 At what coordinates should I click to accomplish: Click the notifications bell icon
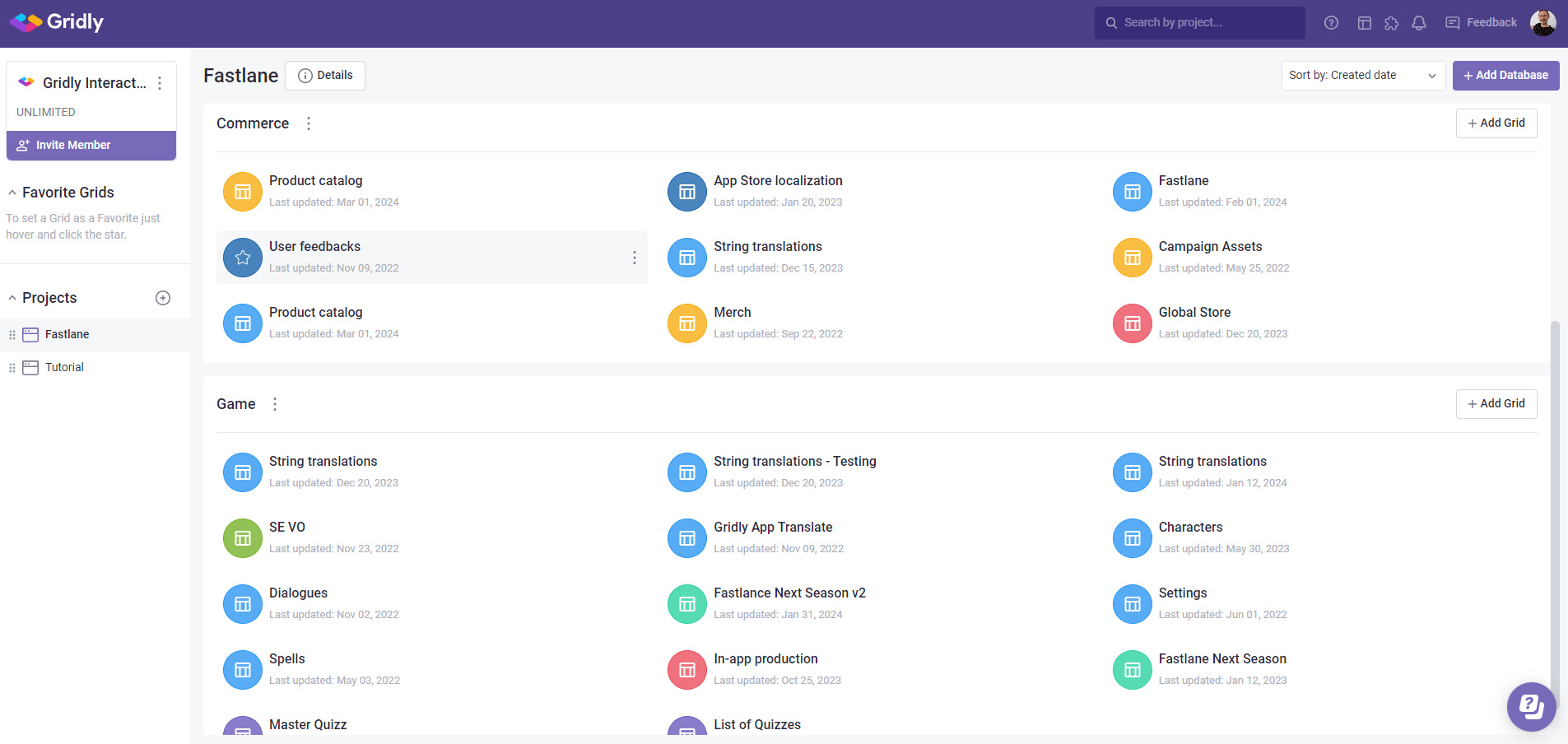click(1418, 22)
